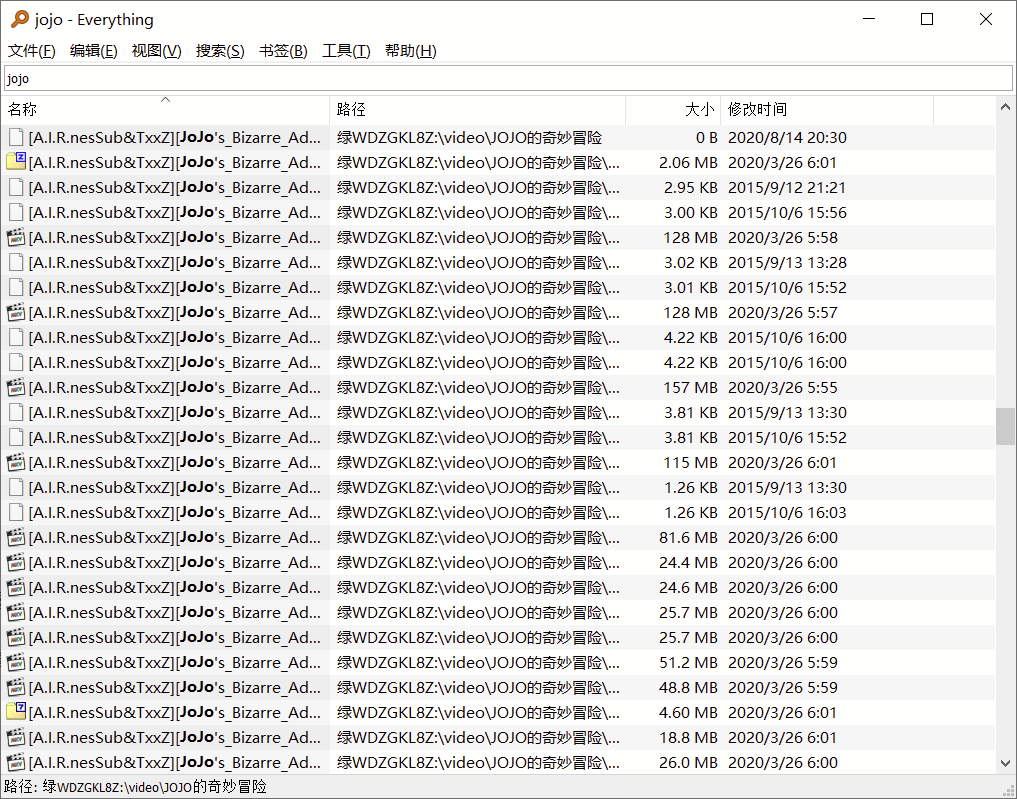Viewport: 1017px width, 799px height.
Task: Click the video icon of the 157 MB row
Action: tap(16, 387)
